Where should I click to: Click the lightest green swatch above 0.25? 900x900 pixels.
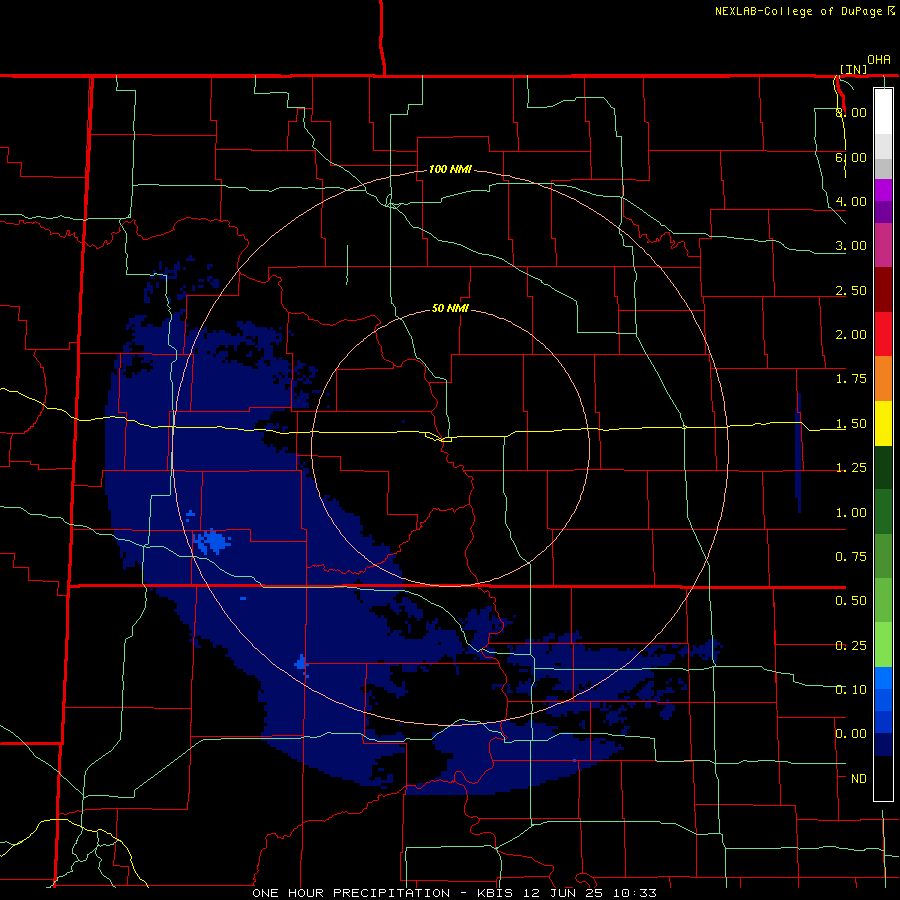(x=883, y=645)
